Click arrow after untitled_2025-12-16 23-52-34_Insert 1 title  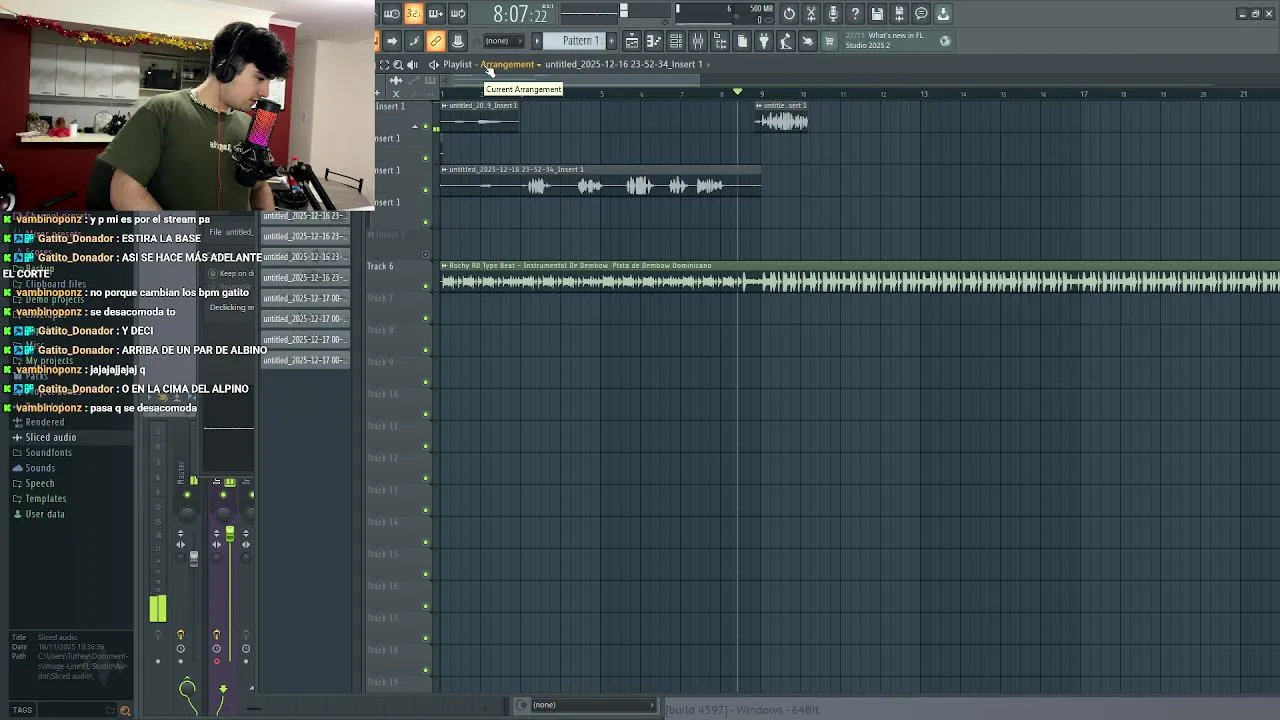708,64
